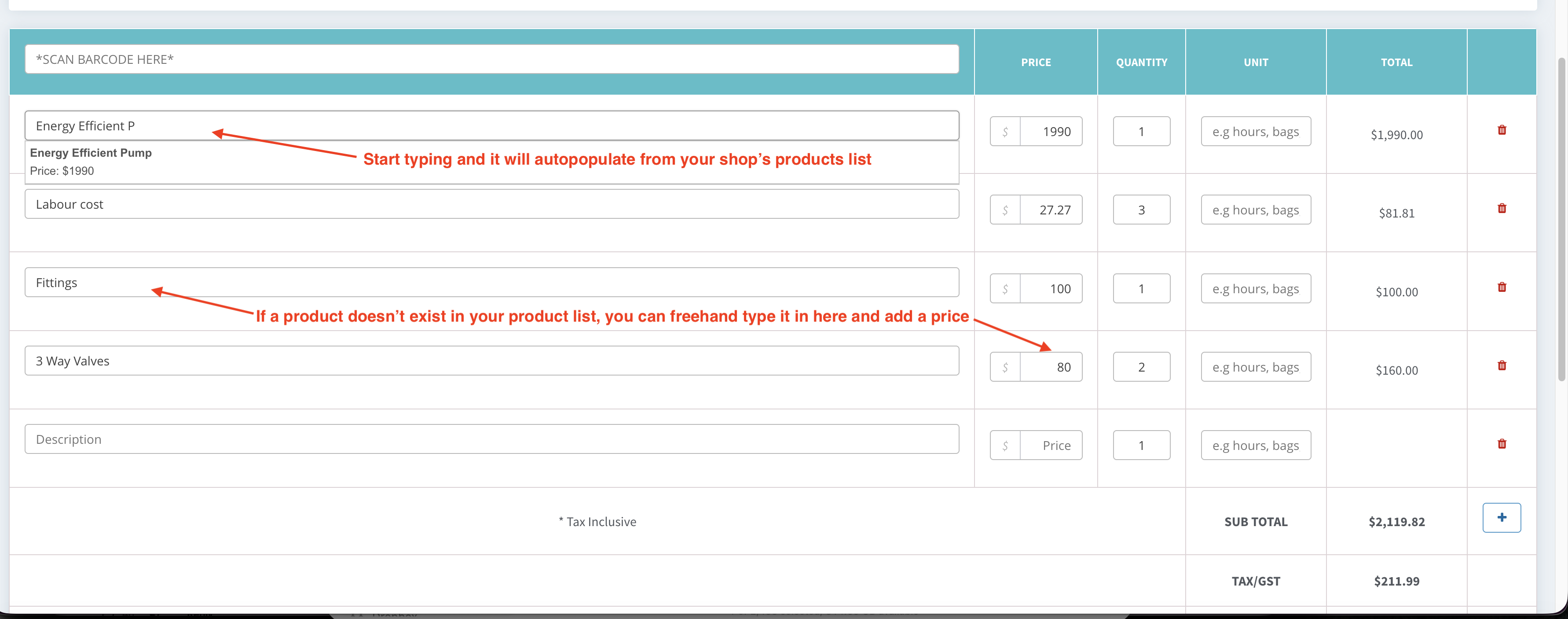Edit the 1990 price field
Screen dimensions: 1568x619
point(1051,131)
